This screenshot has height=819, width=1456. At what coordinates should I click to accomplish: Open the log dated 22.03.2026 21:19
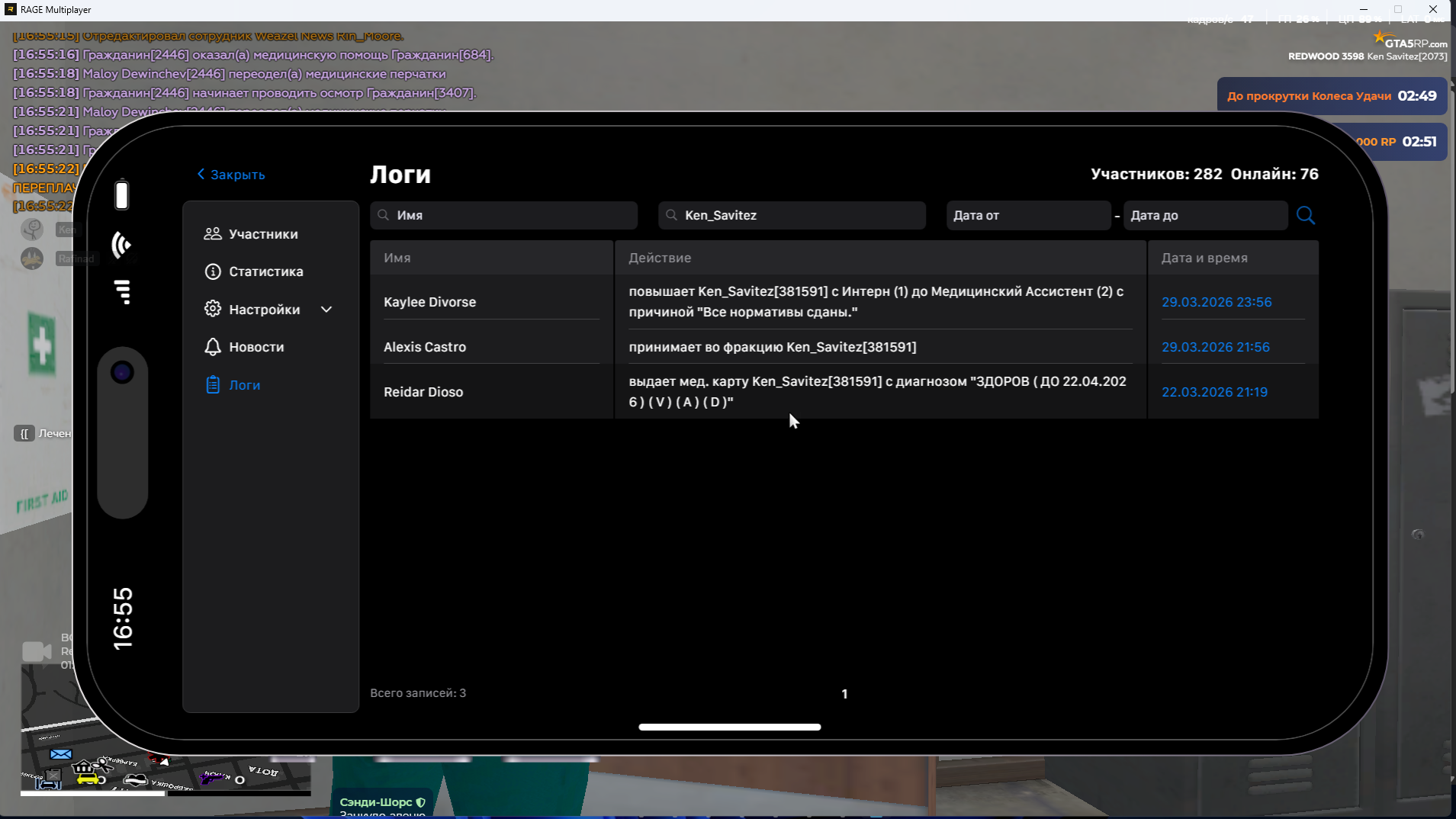[x=1214, y=392]
